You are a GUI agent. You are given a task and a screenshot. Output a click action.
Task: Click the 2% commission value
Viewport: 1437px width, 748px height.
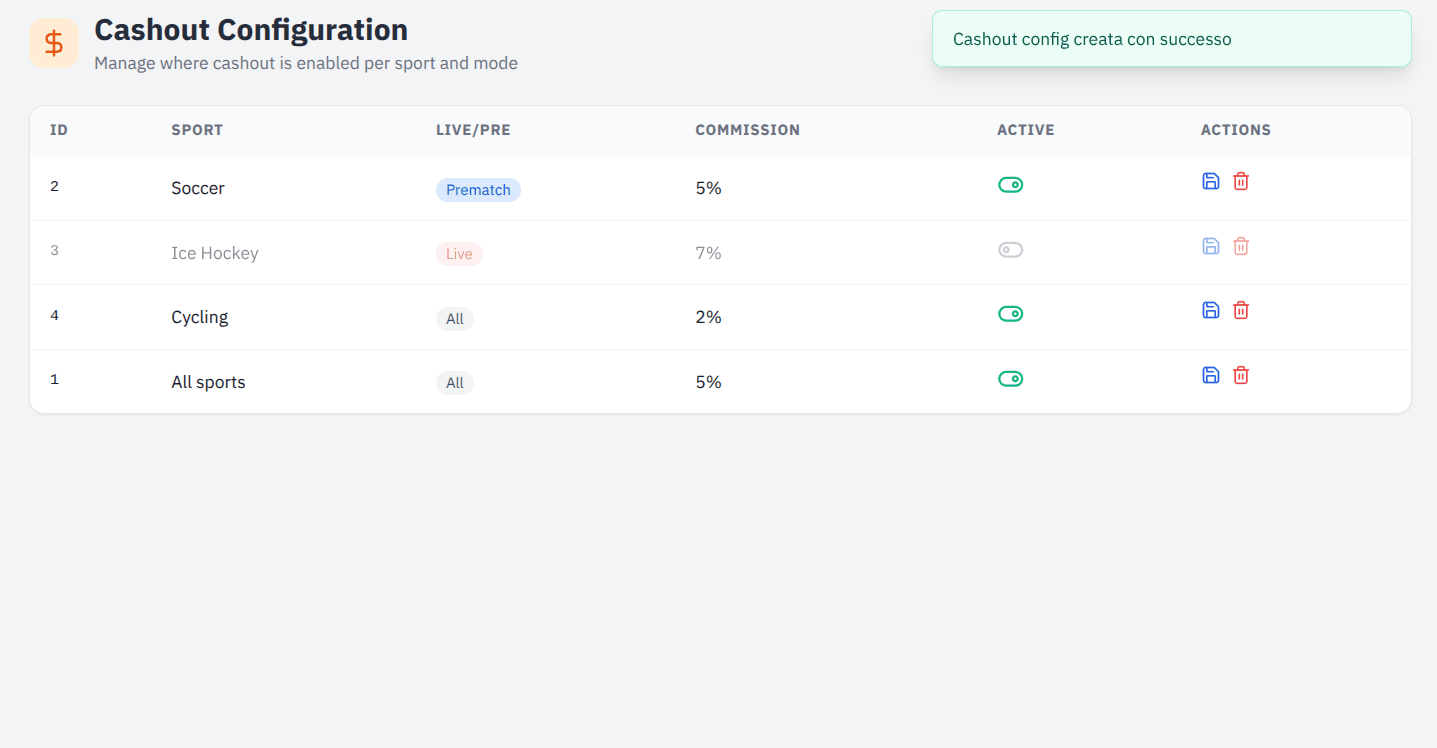click(708, 317)
